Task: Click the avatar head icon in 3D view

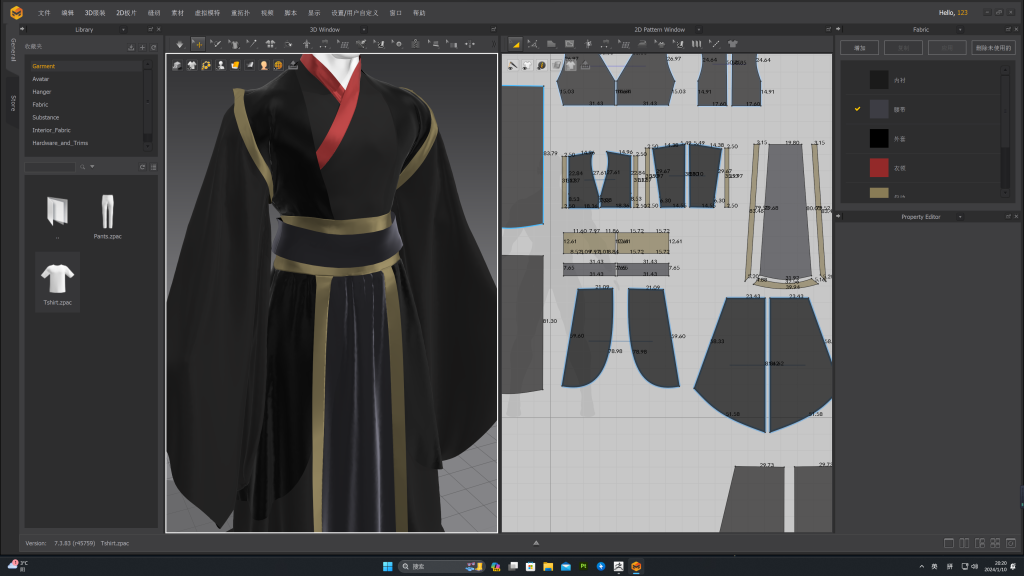Action: 264,65
